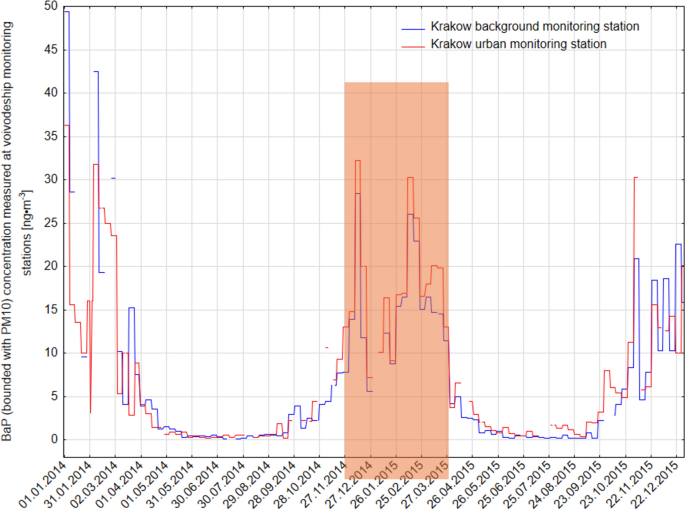Click the x-axis date 30.06.2014
685x510 pixels.
click(x=196, y=485)
